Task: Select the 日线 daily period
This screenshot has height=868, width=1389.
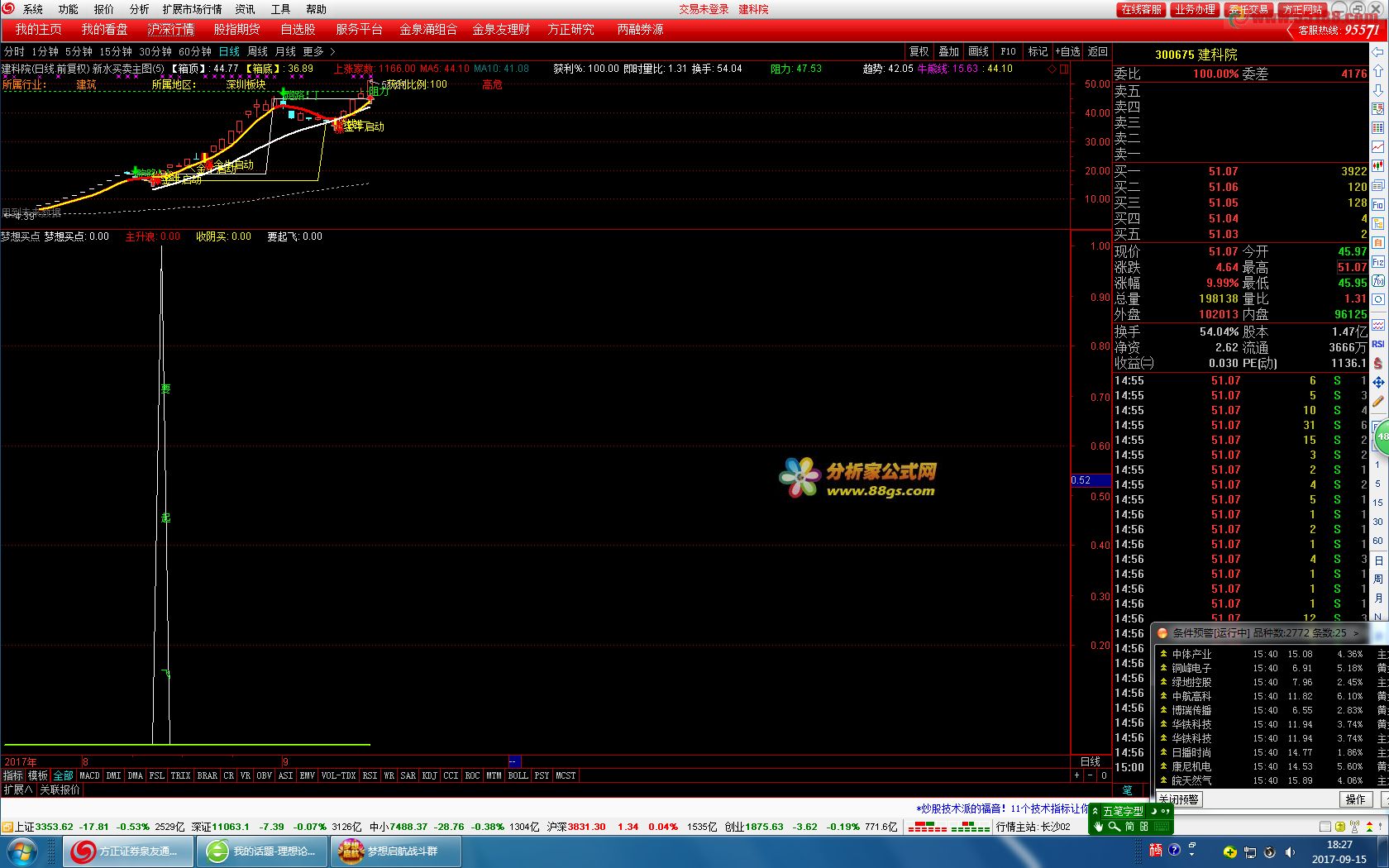Action: [x=229, y=51]
